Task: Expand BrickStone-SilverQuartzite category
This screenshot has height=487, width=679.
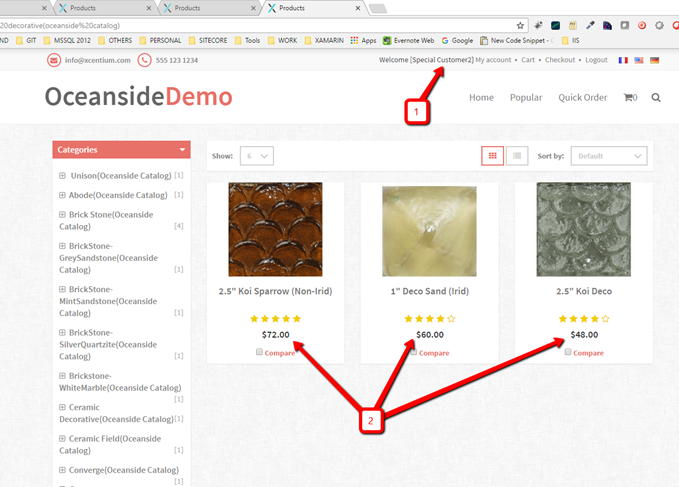Action: click(62, 332)
